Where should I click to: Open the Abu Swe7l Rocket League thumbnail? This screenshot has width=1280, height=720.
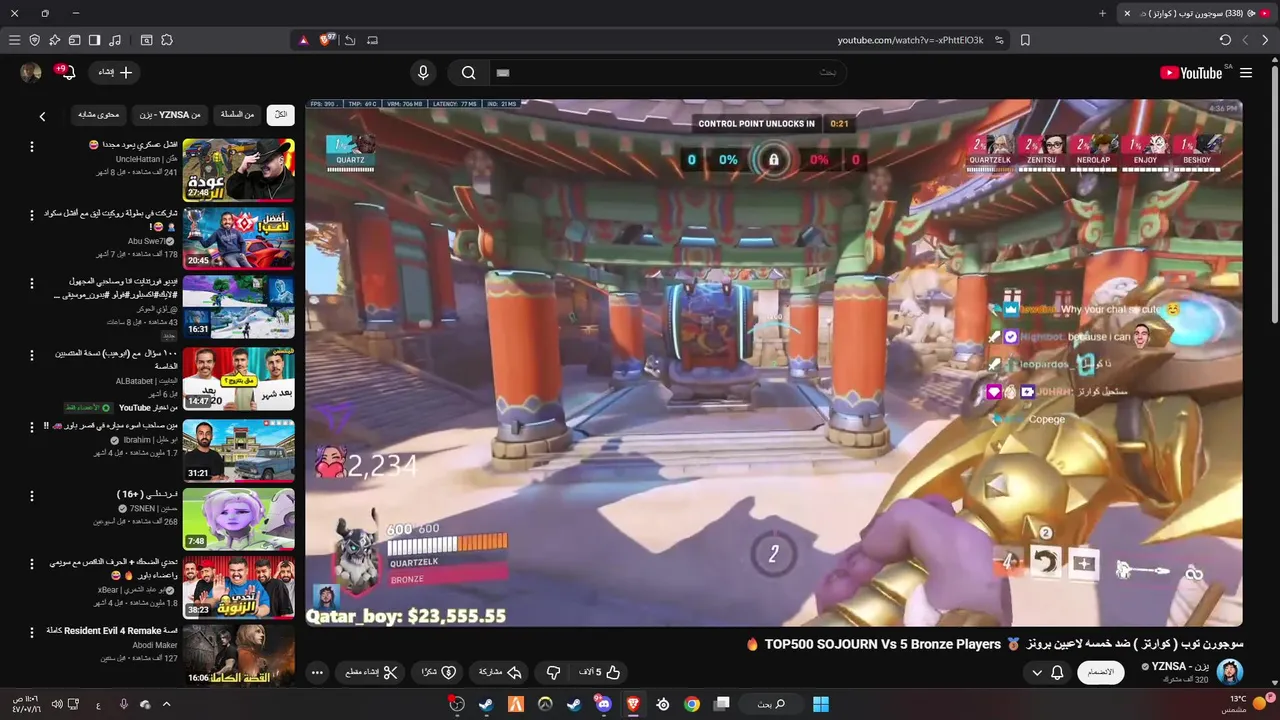[239, 238]
